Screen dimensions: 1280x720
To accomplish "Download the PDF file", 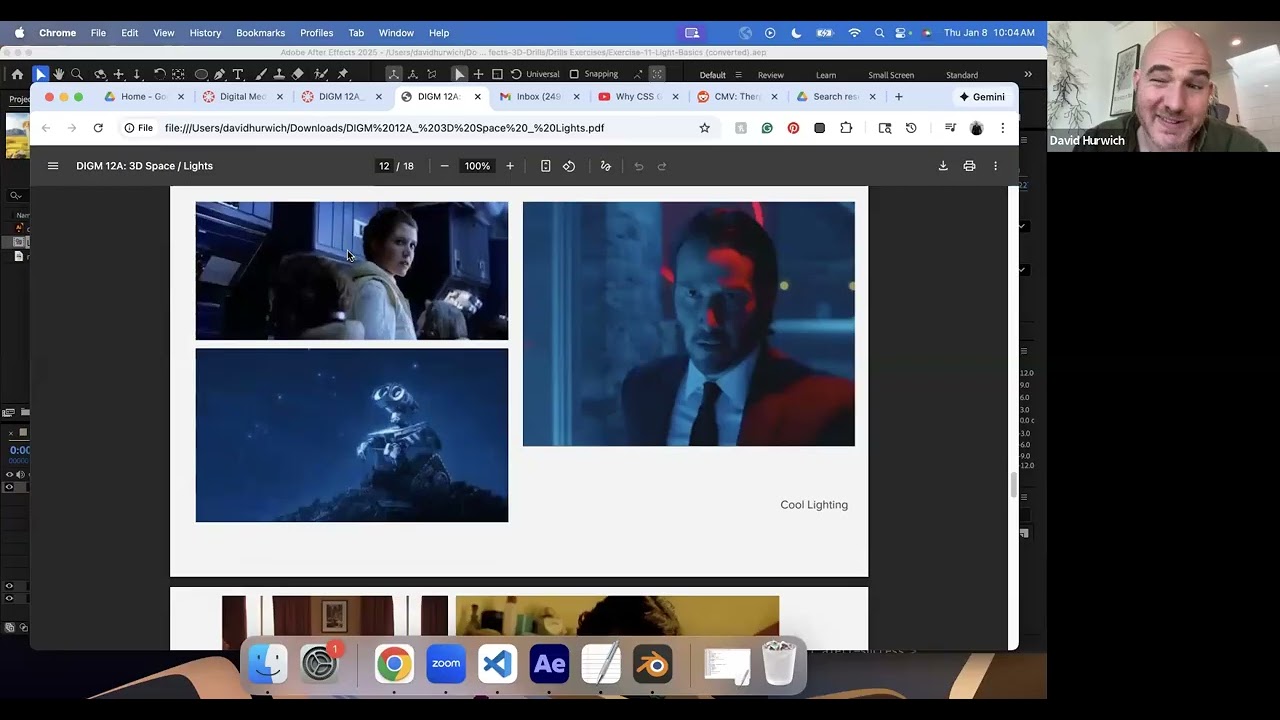I will coord(943,166).
